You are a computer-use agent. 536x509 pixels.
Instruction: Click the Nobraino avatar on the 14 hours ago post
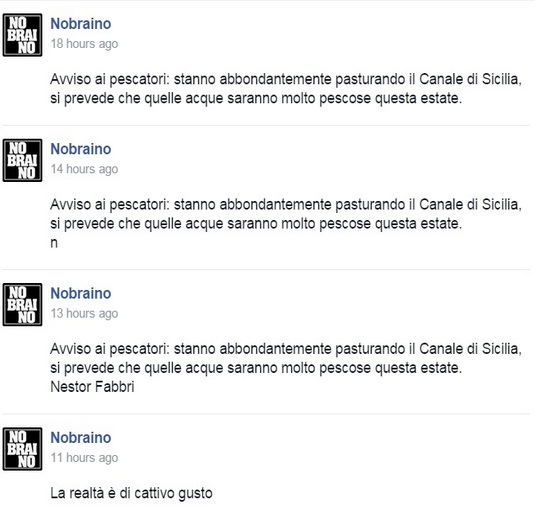(23, 160)
